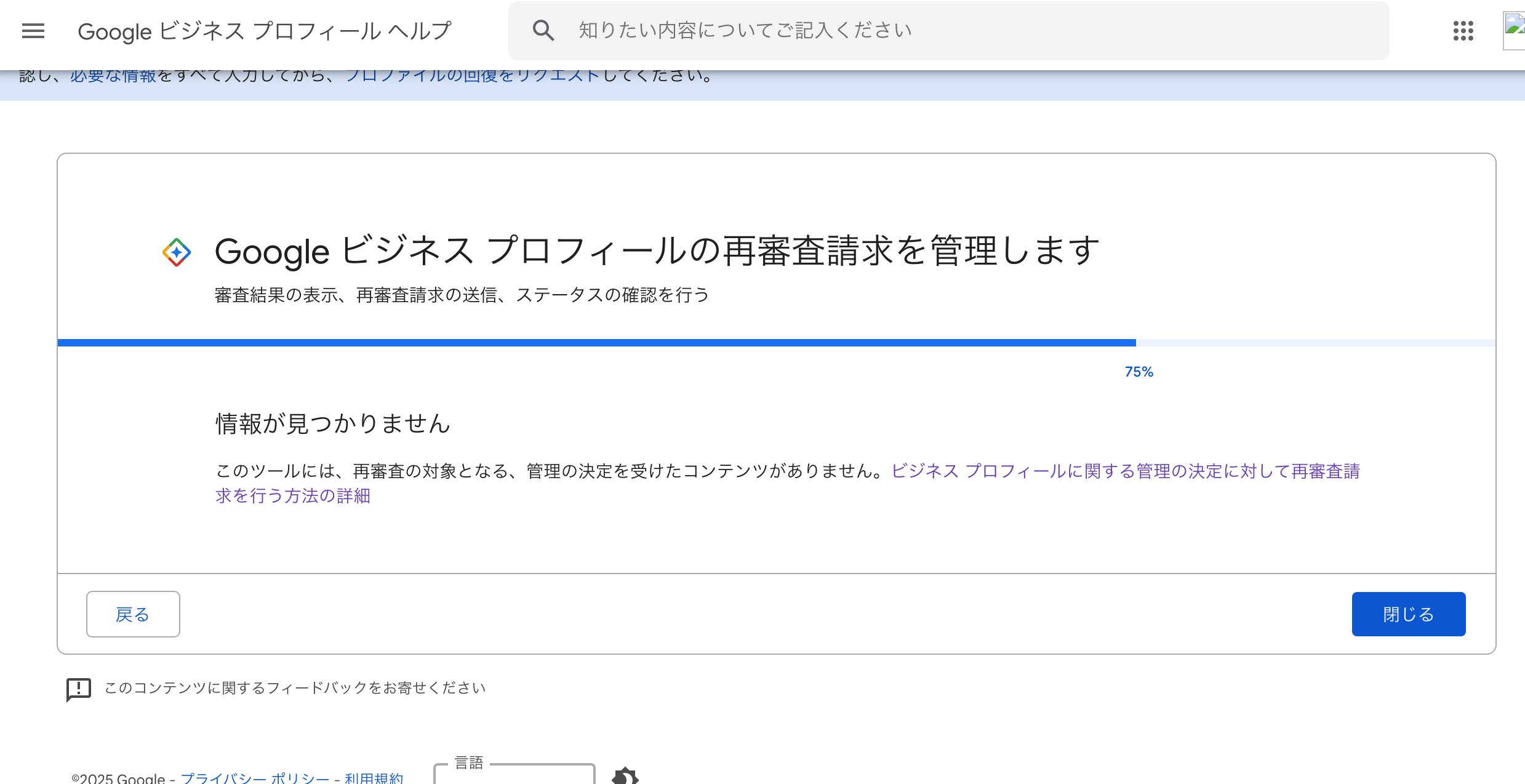Click the Google Business Profile diamond logo
The width and height of the screenshot is (1525, 784).
[177, 252]
